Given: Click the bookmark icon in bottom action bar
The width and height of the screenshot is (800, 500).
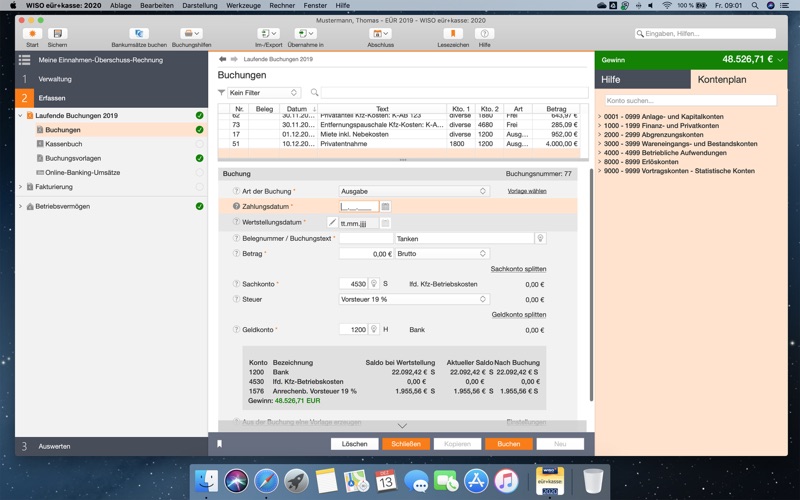Looking at the screenshot, I should [219, 444].
